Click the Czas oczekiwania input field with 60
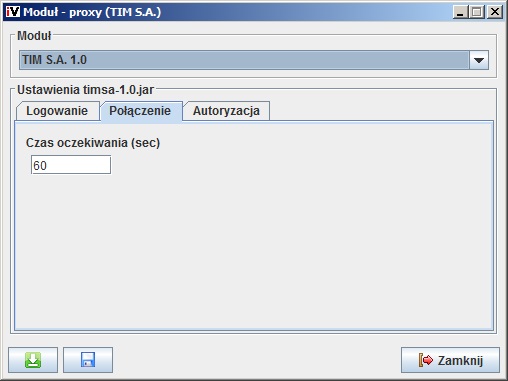The image size is (508, 381). point(71,165)
